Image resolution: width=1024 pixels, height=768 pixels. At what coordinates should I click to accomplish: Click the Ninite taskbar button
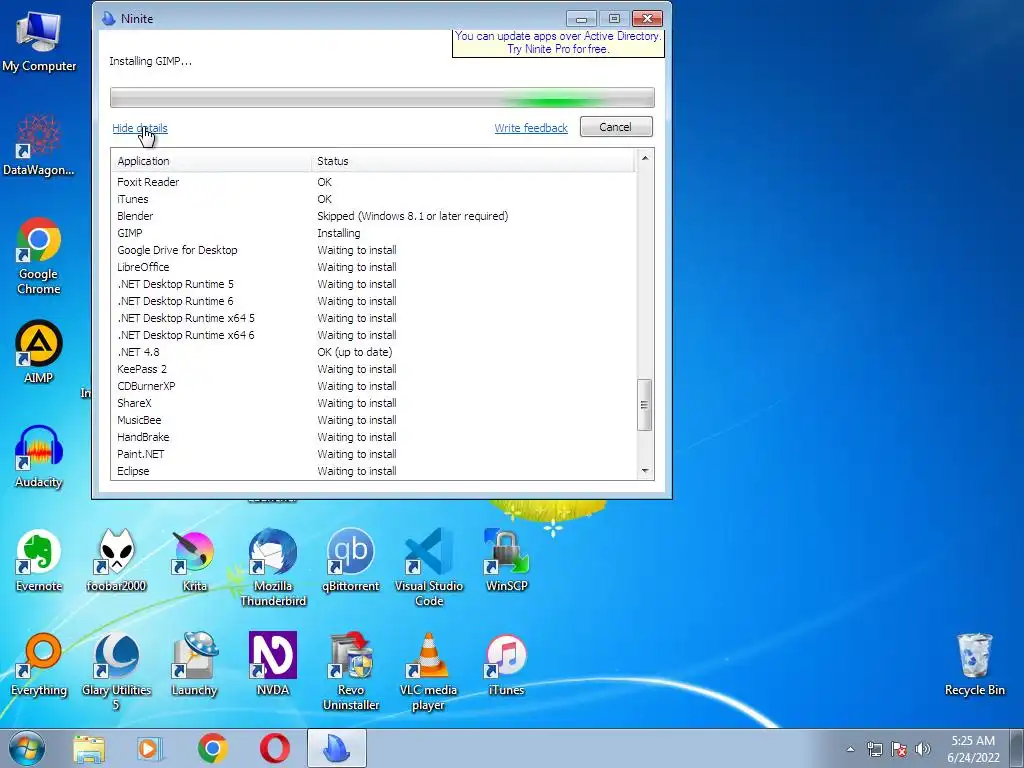pos(337,748)
